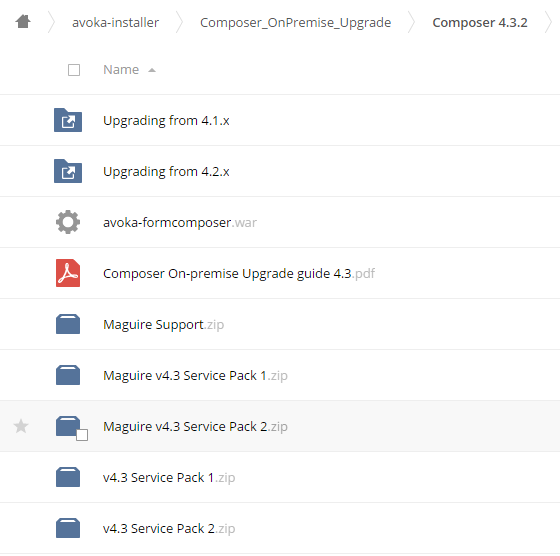Click archive icon of v4.3 Service Pack 2.zip
This screenshot has height=556, width=560.
(68, 529)
